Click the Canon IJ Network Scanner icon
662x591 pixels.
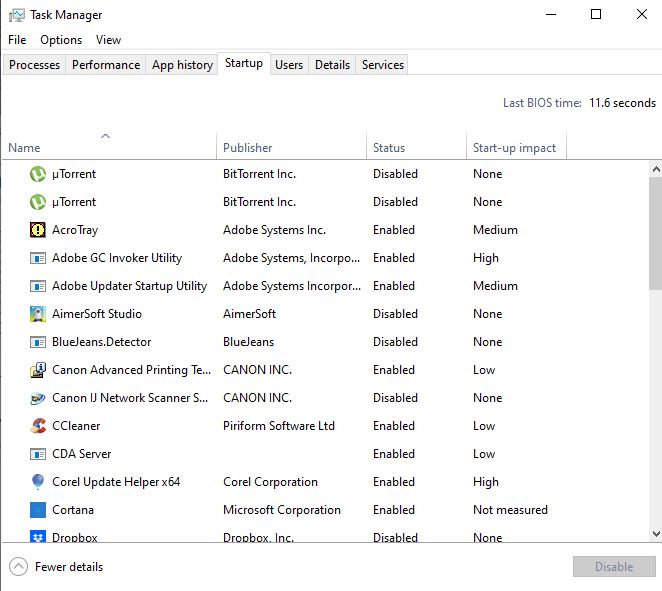(38, 398)
